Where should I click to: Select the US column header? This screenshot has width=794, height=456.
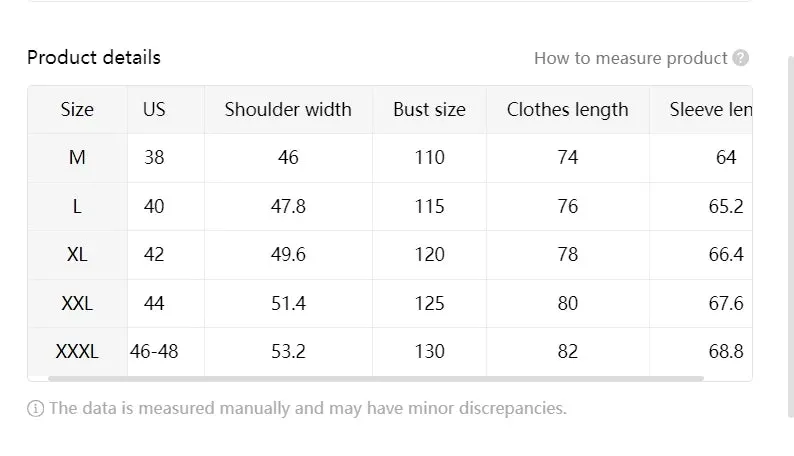click(x=154, y=110)
